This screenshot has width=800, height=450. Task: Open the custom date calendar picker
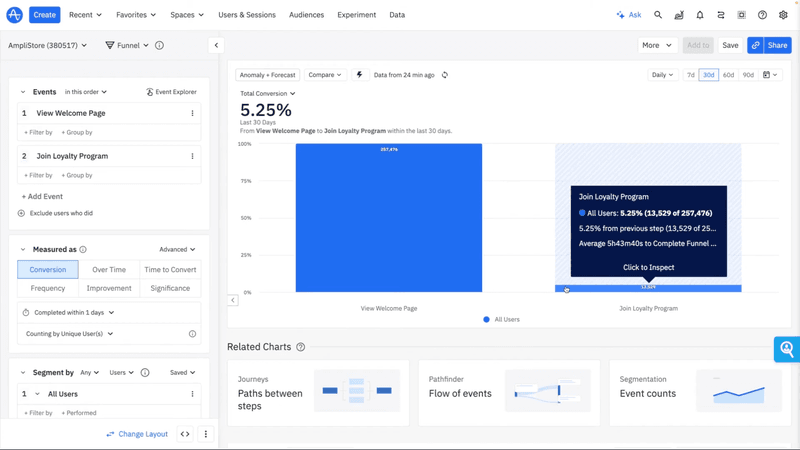[770, 75]
